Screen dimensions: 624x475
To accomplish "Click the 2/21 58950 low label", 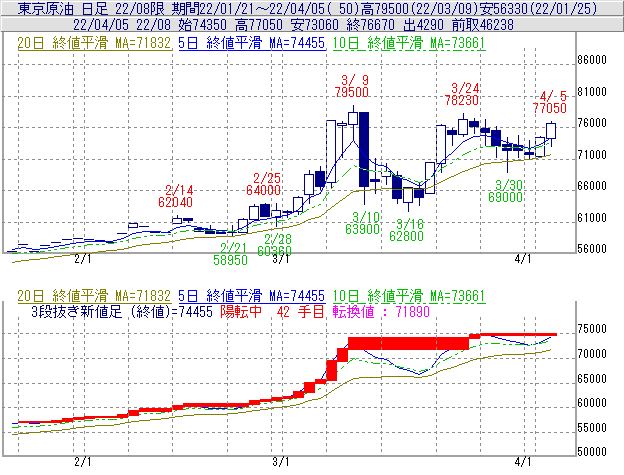I will pyautogui.click(x=230, y=254).
